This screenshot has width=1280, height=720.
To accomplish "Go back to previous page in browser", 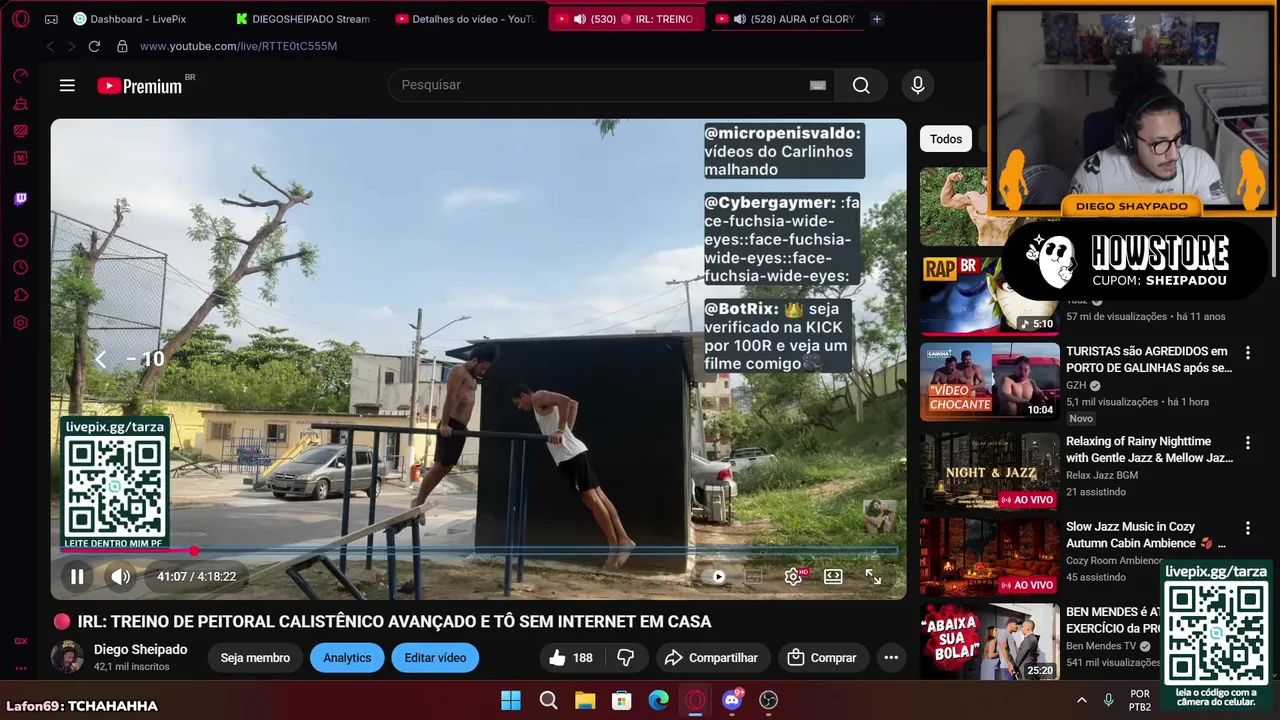I will [x=50, y=46].
